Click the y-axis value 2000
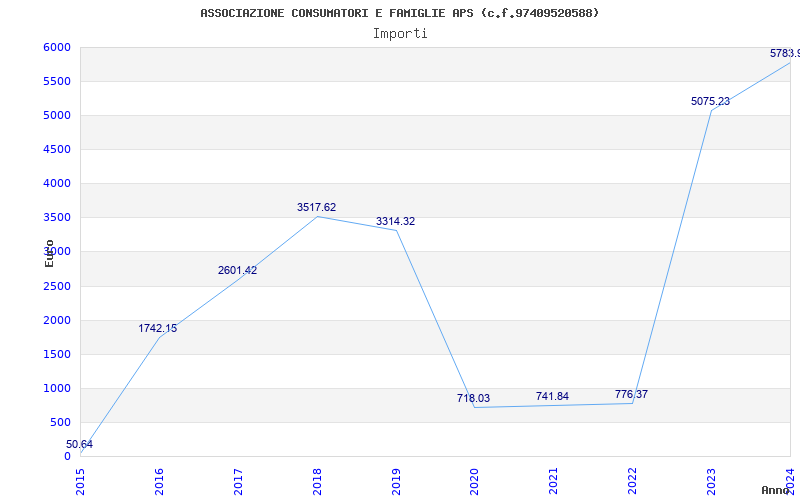 [x=57, y=320]
